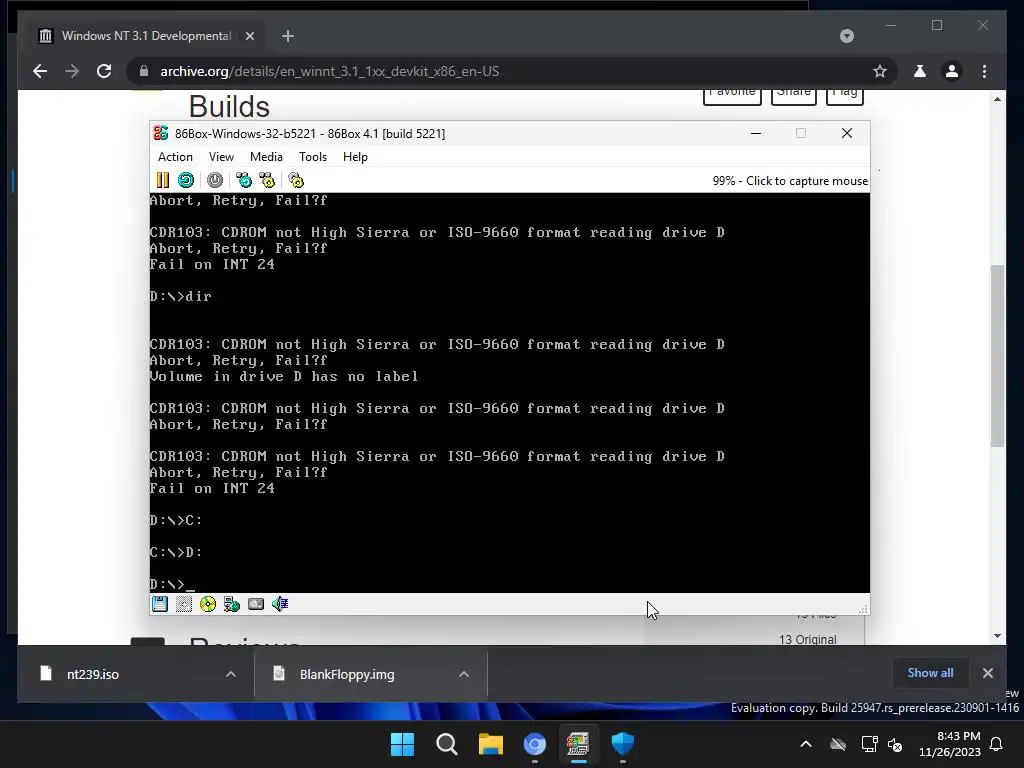The width and height of the screenshot is (1024, 768).
Task: Select the Windows NT 3.1 Developmental browser tab
Action: coord(145,36)
